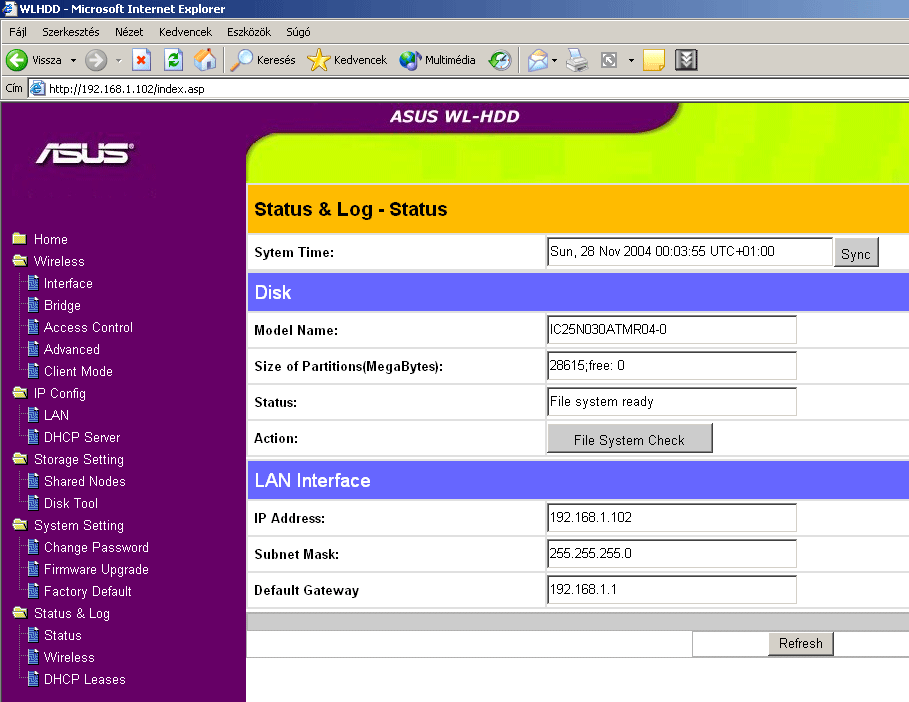The width and height of the screenshot is (909, 702).
Task: Click the System Time field
Action: [689, 252]
